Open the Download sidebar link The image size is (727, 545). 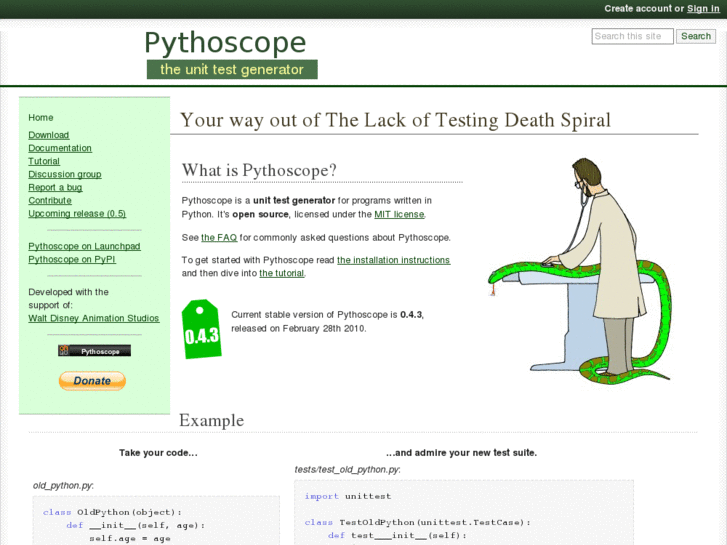click(49, 135)
